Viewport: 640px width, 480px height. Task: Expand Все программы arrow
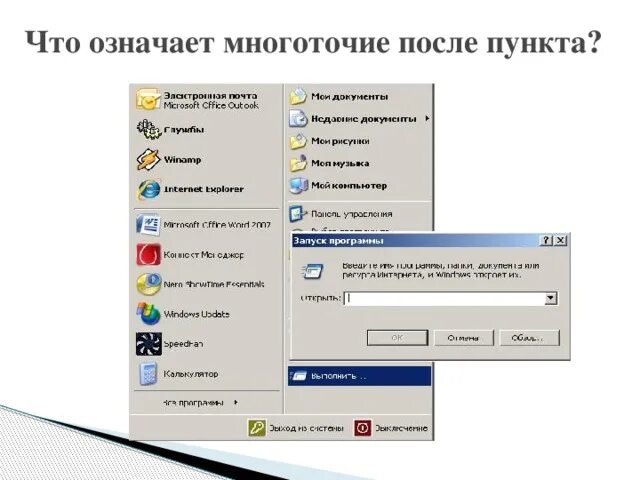pos(236,402)
